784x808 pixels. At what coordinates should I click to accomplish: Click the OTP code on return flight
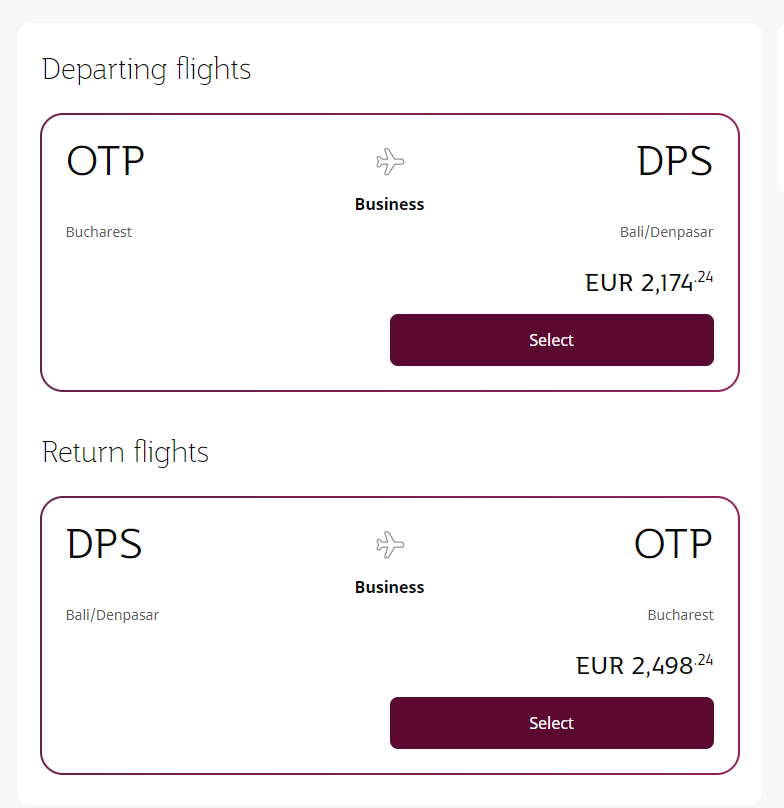tap(673, 544)
